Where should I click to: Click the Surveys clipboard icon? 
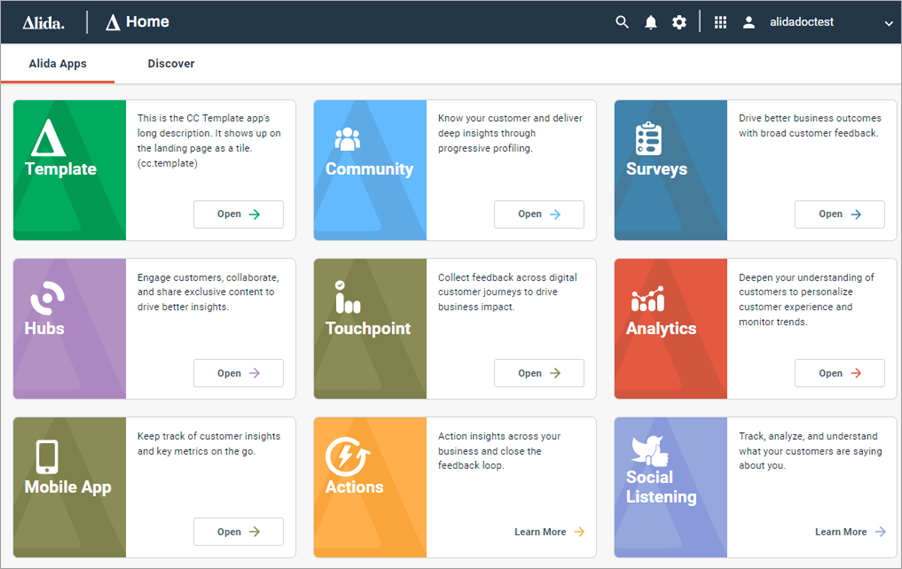[648, 139]
